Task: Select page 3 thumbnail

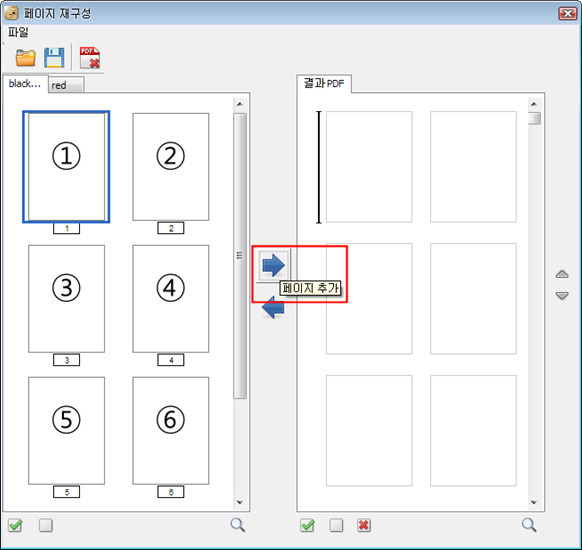Action: pos(66,298)
